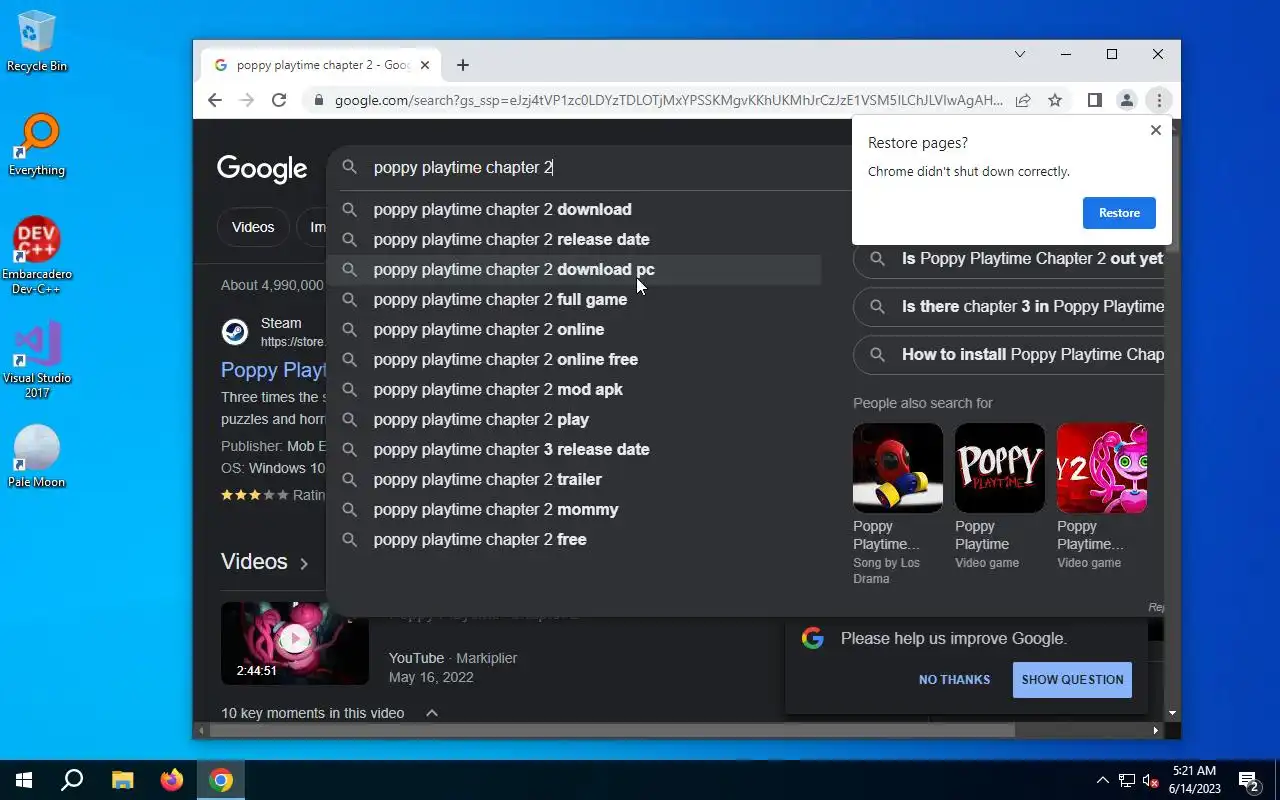Screen dimensions: 1280x800
Task: Dismiss the Restore pages popup
Action: pos(1156,130)
